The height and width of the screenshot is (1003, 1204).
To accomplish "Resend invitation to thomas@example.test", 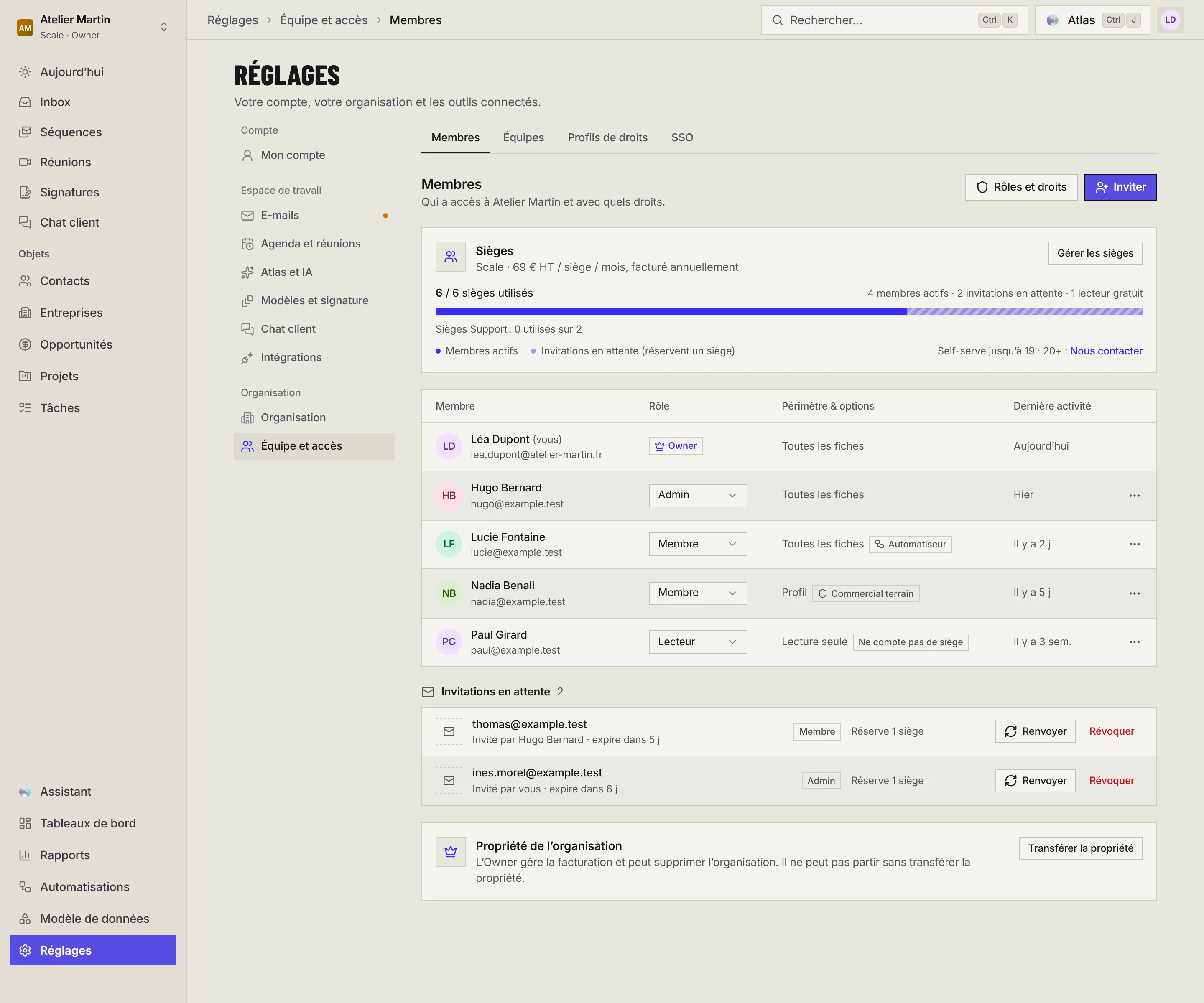I will [x=1035, y=731].
